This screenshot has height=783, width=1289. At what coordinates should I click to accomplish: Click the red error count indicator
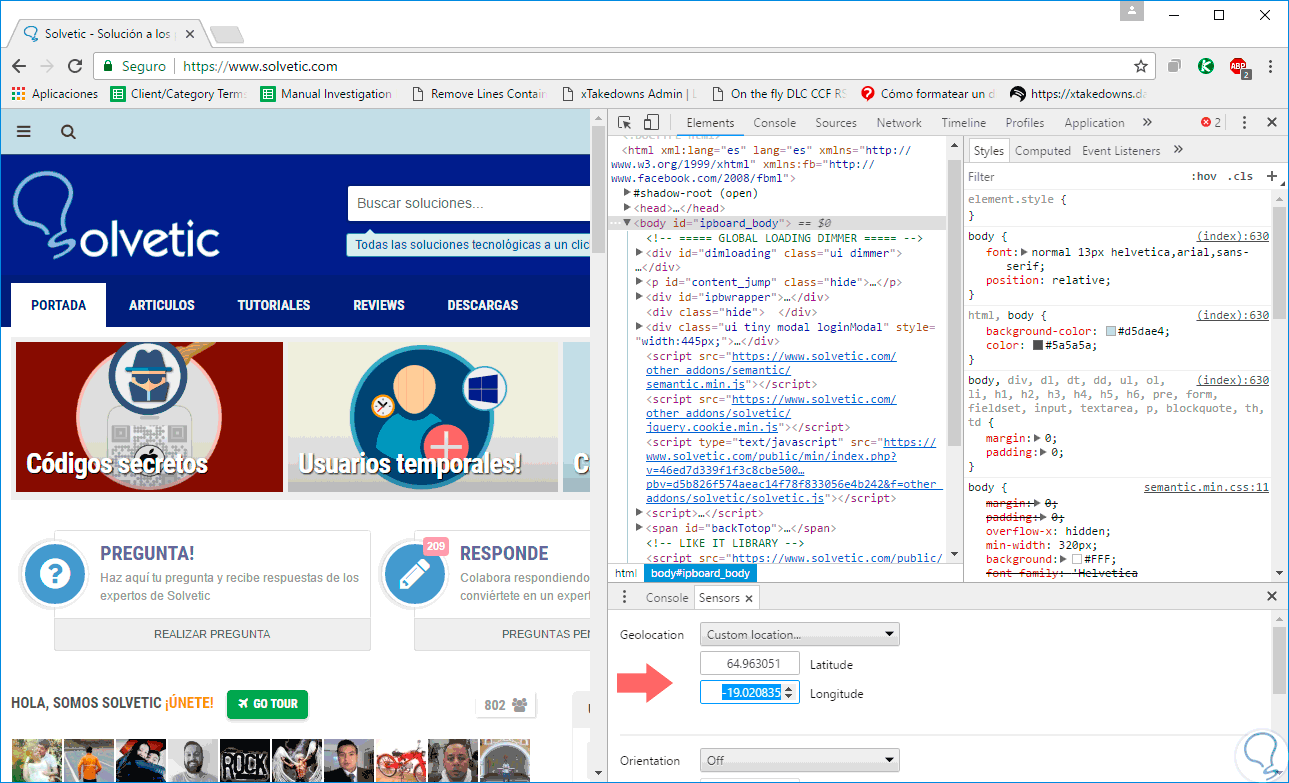coord(1211,122)
